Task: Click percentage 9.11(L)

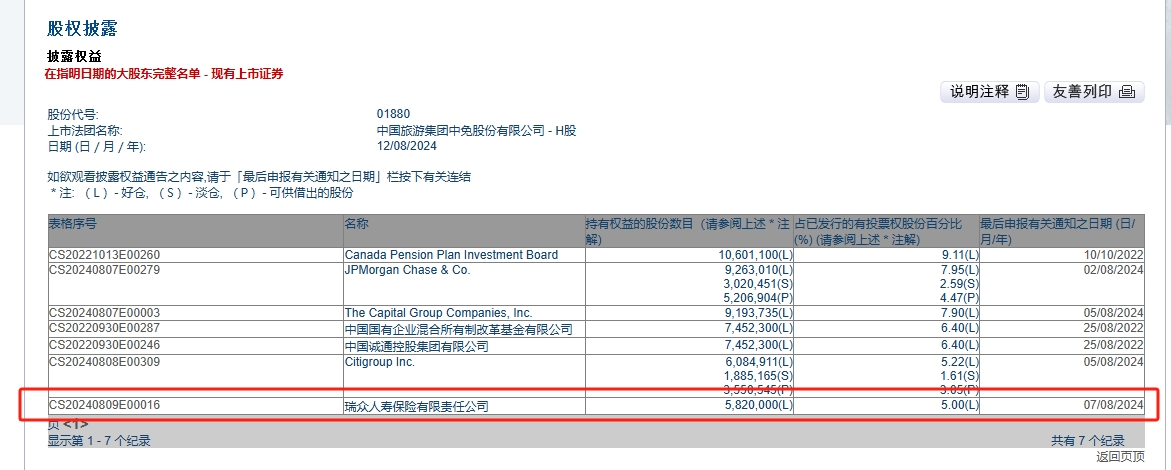Action: [x=960, y=255]
